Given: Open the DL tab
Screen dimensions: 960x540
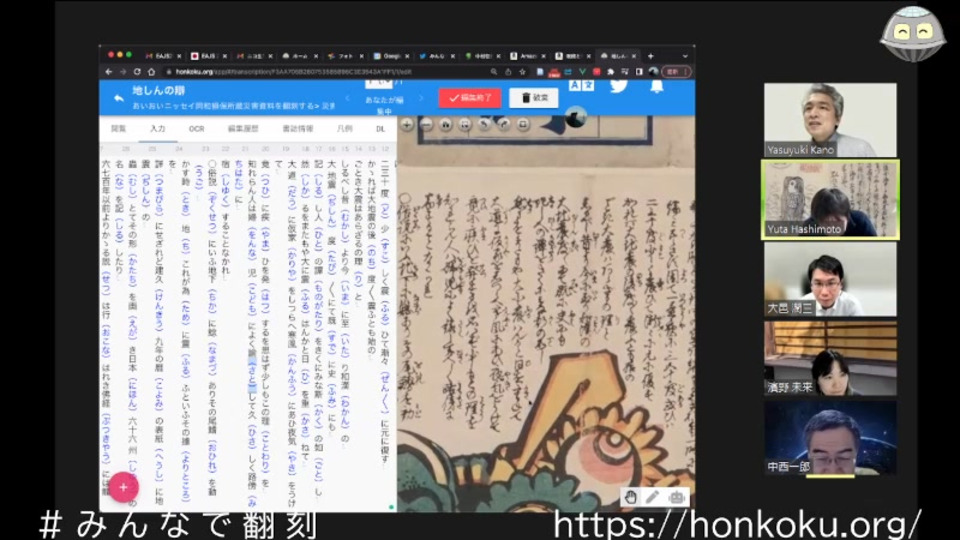Looking at the screenshot, I should (x=380, y=129).
